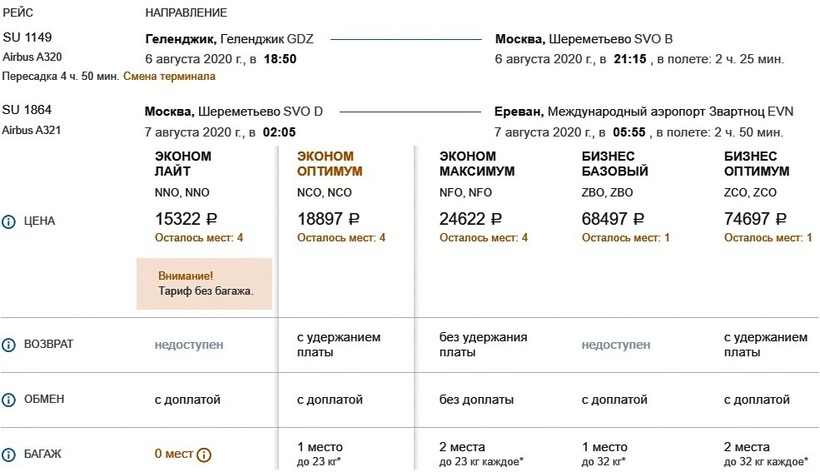820x472 pixels.
Task: Click the 'Тариф без багажа' warning box
Action: click(205, 283)
